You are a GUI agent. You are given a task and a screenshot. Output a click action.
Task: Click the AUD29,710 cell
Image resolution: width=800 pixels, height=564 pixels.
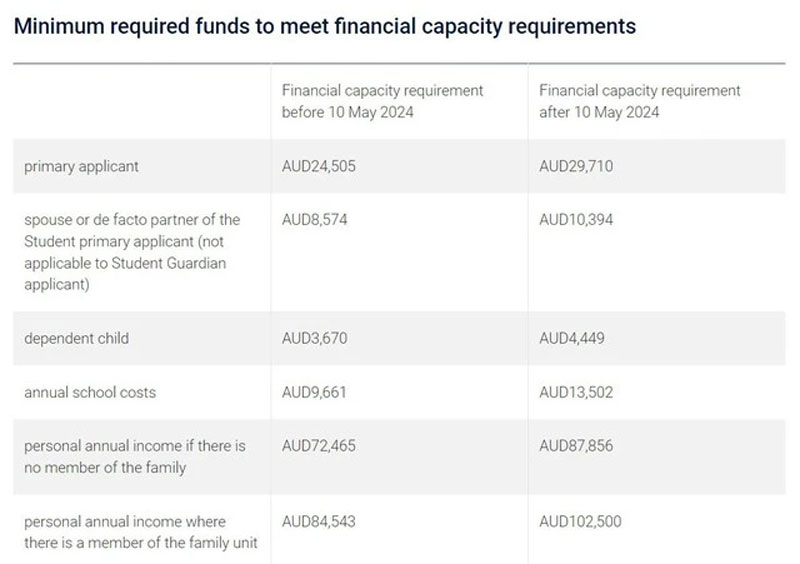click(x=576, y=166)
